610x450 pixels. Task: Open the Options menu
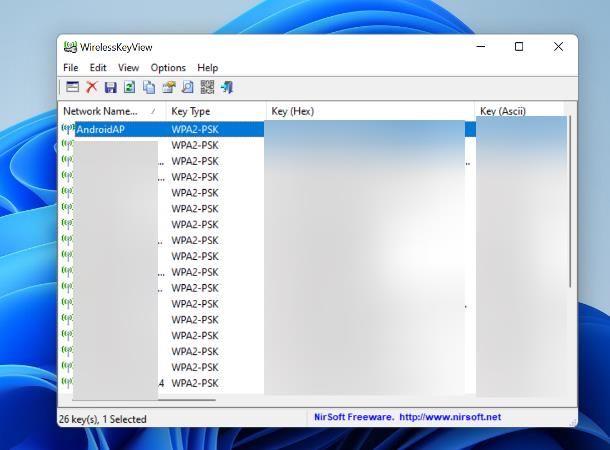(168, 68)
